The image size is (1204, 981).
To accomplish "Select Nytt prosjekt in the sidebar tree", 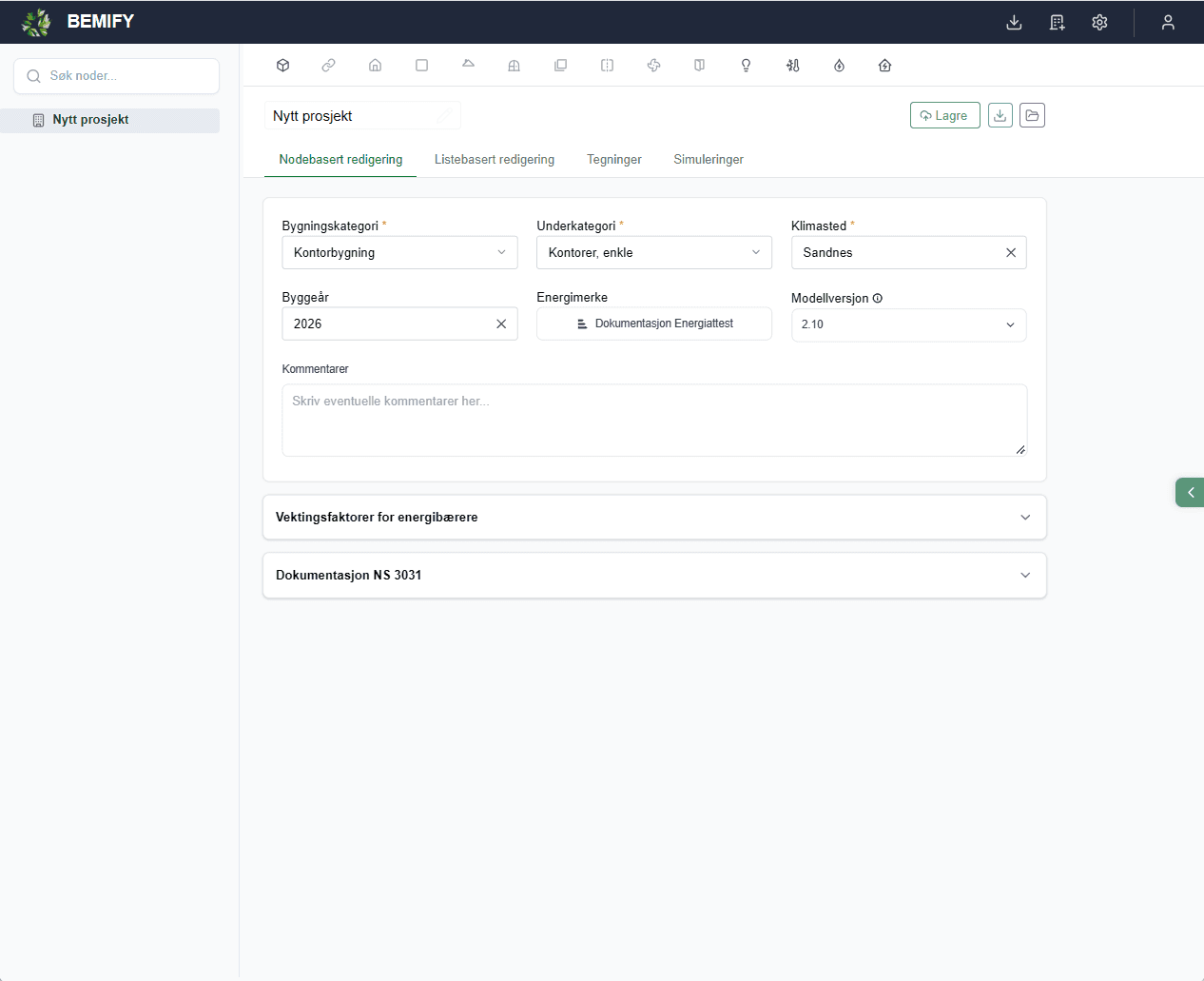I will point(110,121).
